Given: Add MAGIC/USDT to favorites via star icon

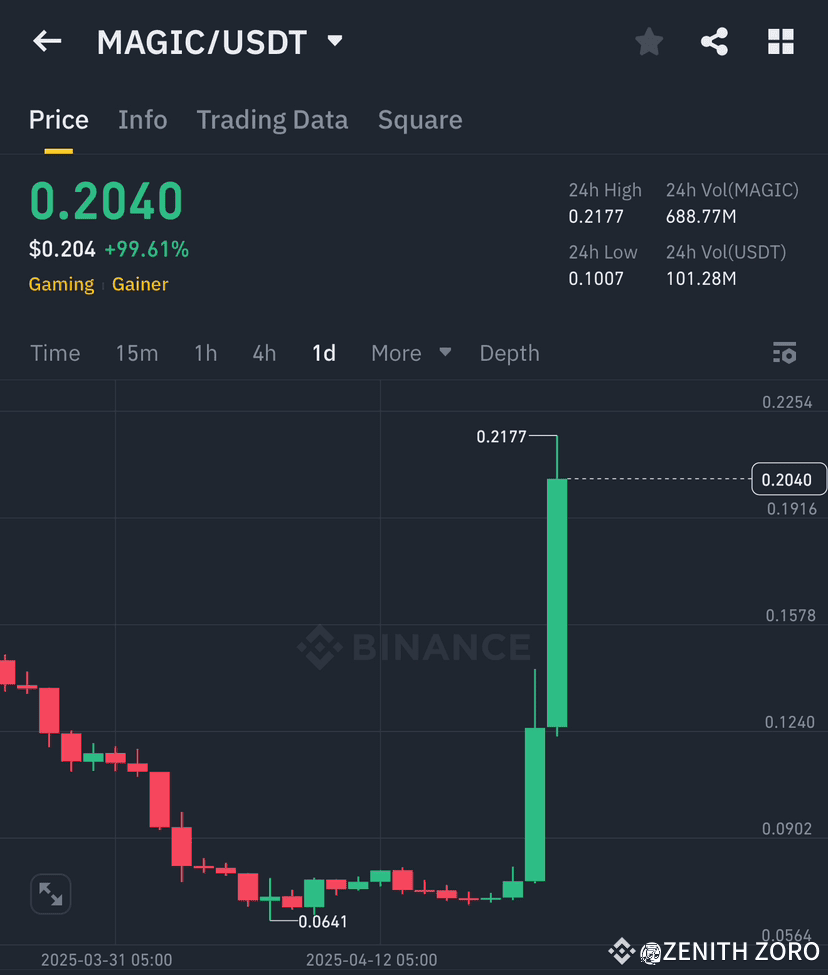Looking at the screenshot, I should (x=648, y=41).
